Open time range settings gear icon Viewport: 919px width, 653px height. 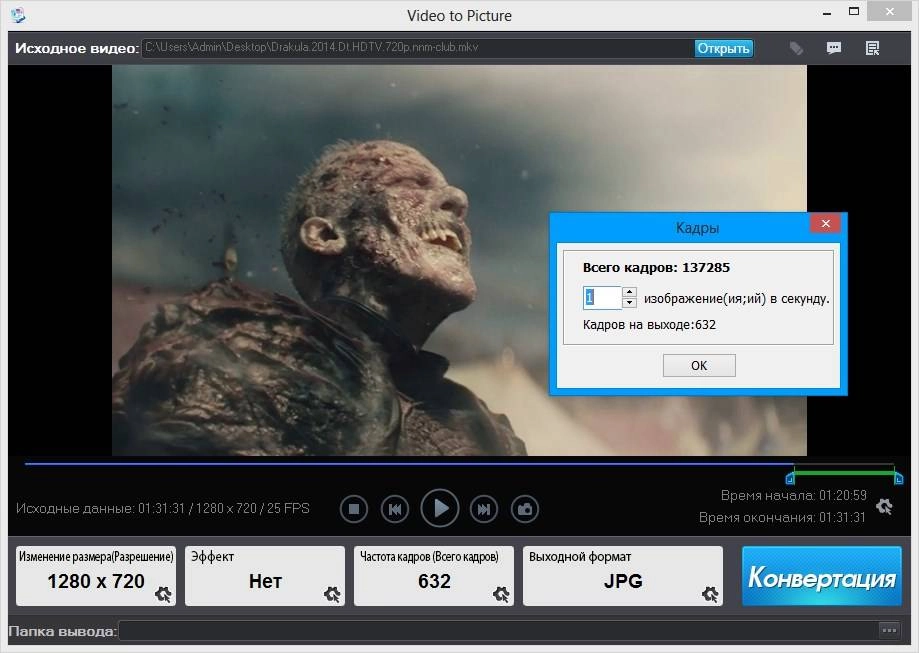(x=884, y=506)
